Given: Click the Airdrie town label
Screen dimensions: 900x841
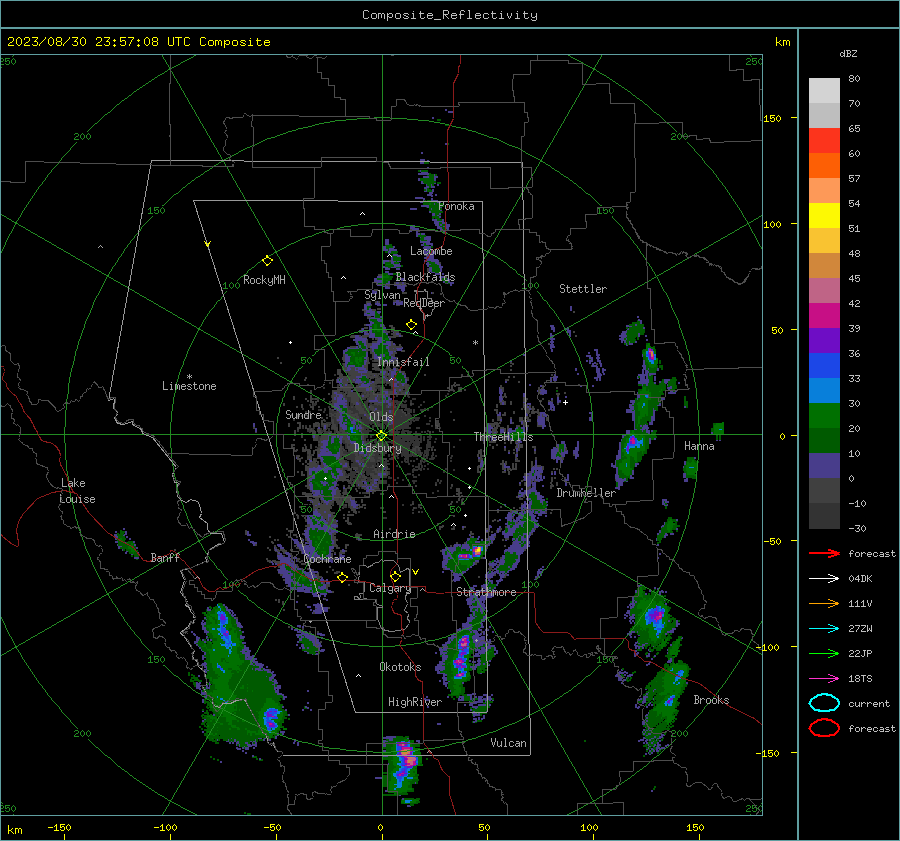Looking at the screenshot, I should pyautogui.click(x=394, y=534).
